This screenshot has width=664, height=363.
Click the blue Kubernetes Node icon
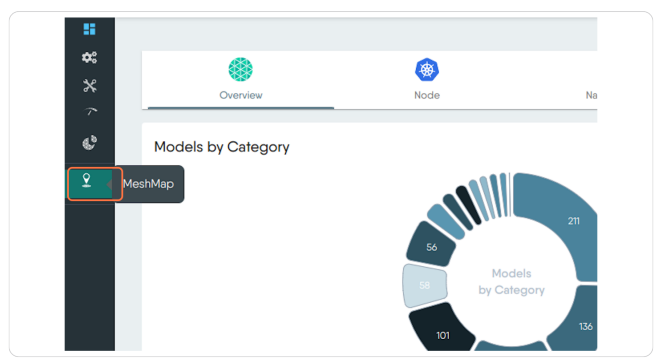click(427, 70)
